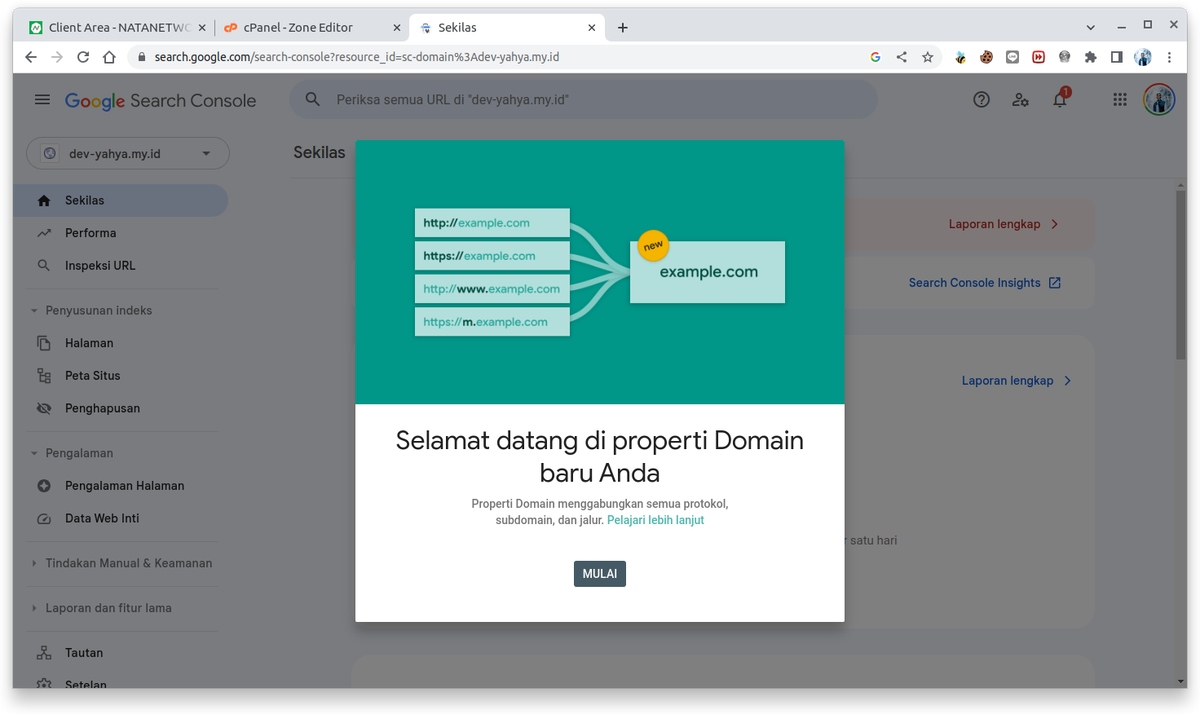
Task: Click the Data Web Inti gauge icon
Action: point(43,519)
